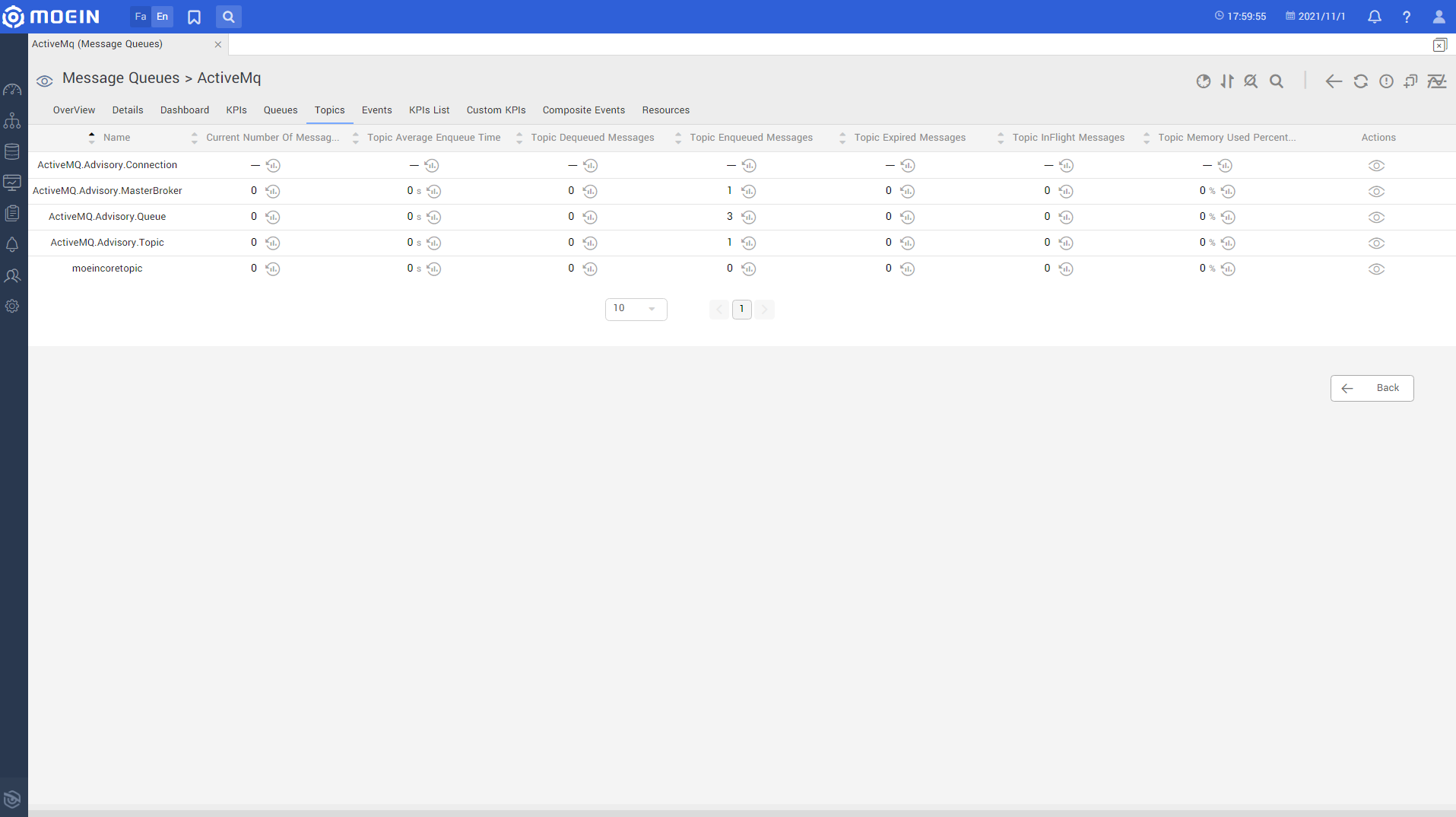
Task: Click the crossed magnifier icon in page toolbar
Action: point(1251,81)
